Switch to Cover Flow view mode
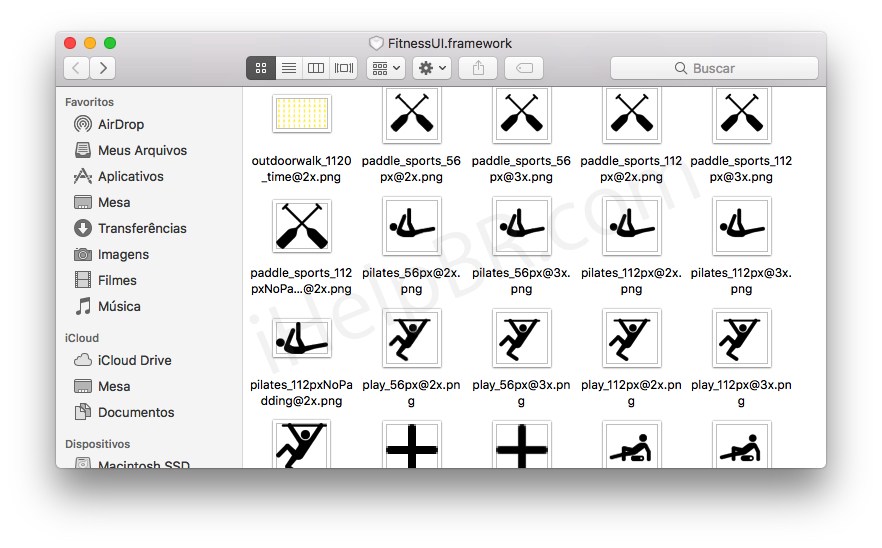 click(344, 68)
